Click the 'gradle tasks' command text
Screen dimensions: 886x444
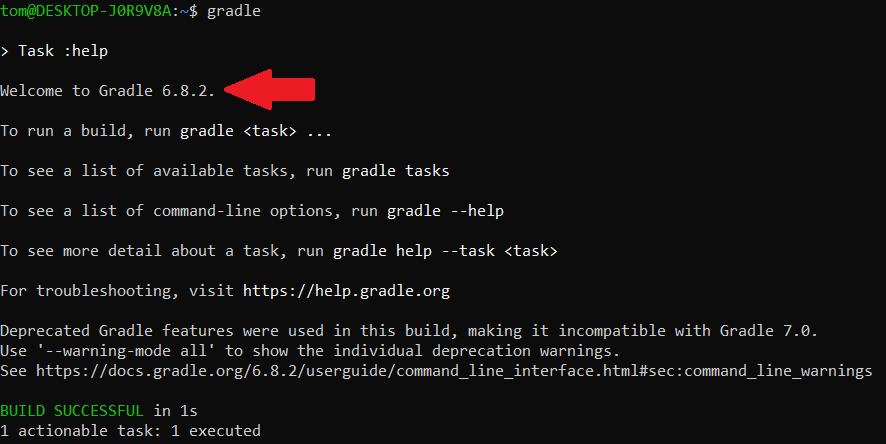click(x=396, y=171)
